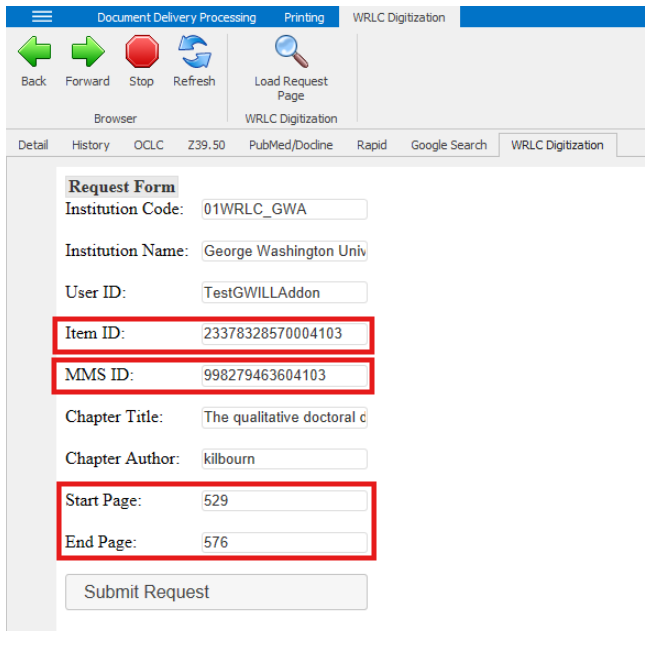659x653 pixels.
Task: Click Load Request Page magnifier icon
Action: pyautogui.click(x=291, y=52)
